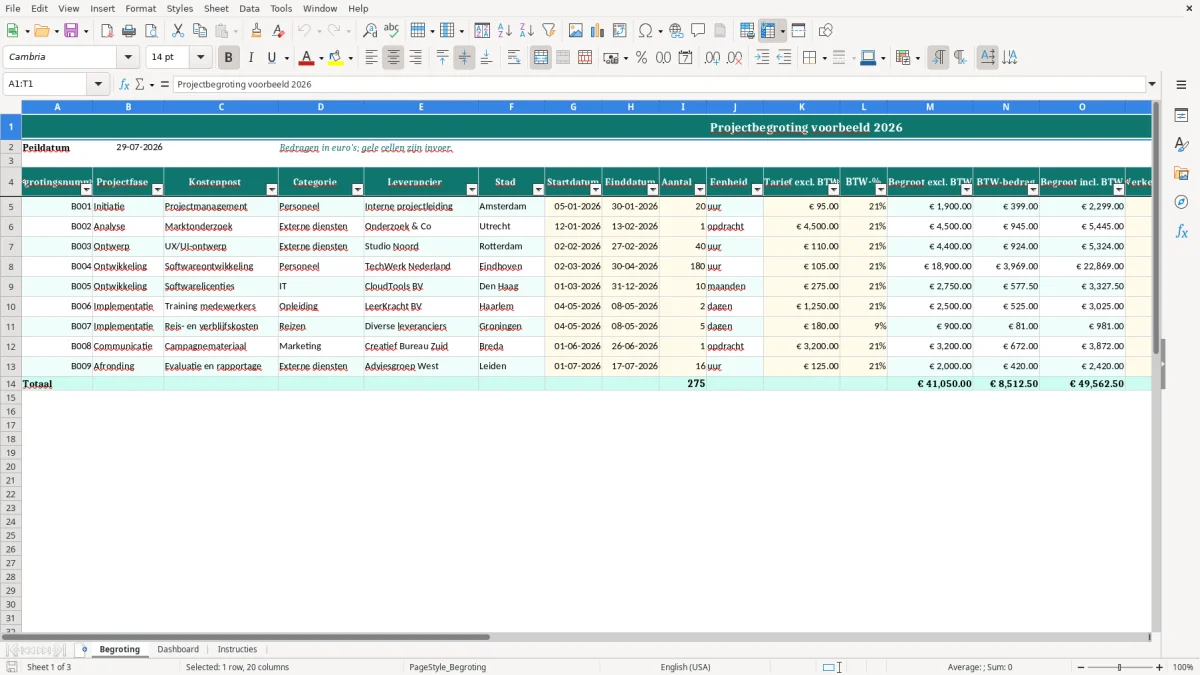This screenshot has width=1200, height=675.
Task: Insert an image from the toolbar
Action: click(x=576, y=31)
